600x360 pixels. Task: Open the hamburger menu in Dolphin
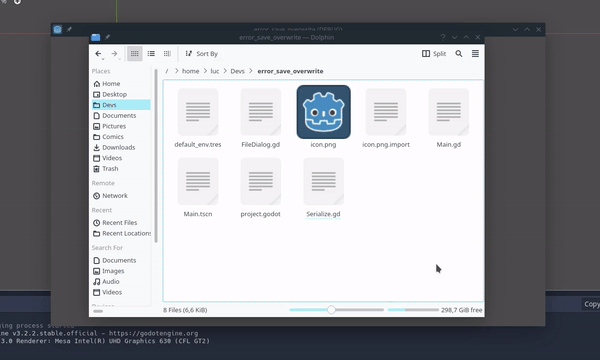tap(475, 54)
